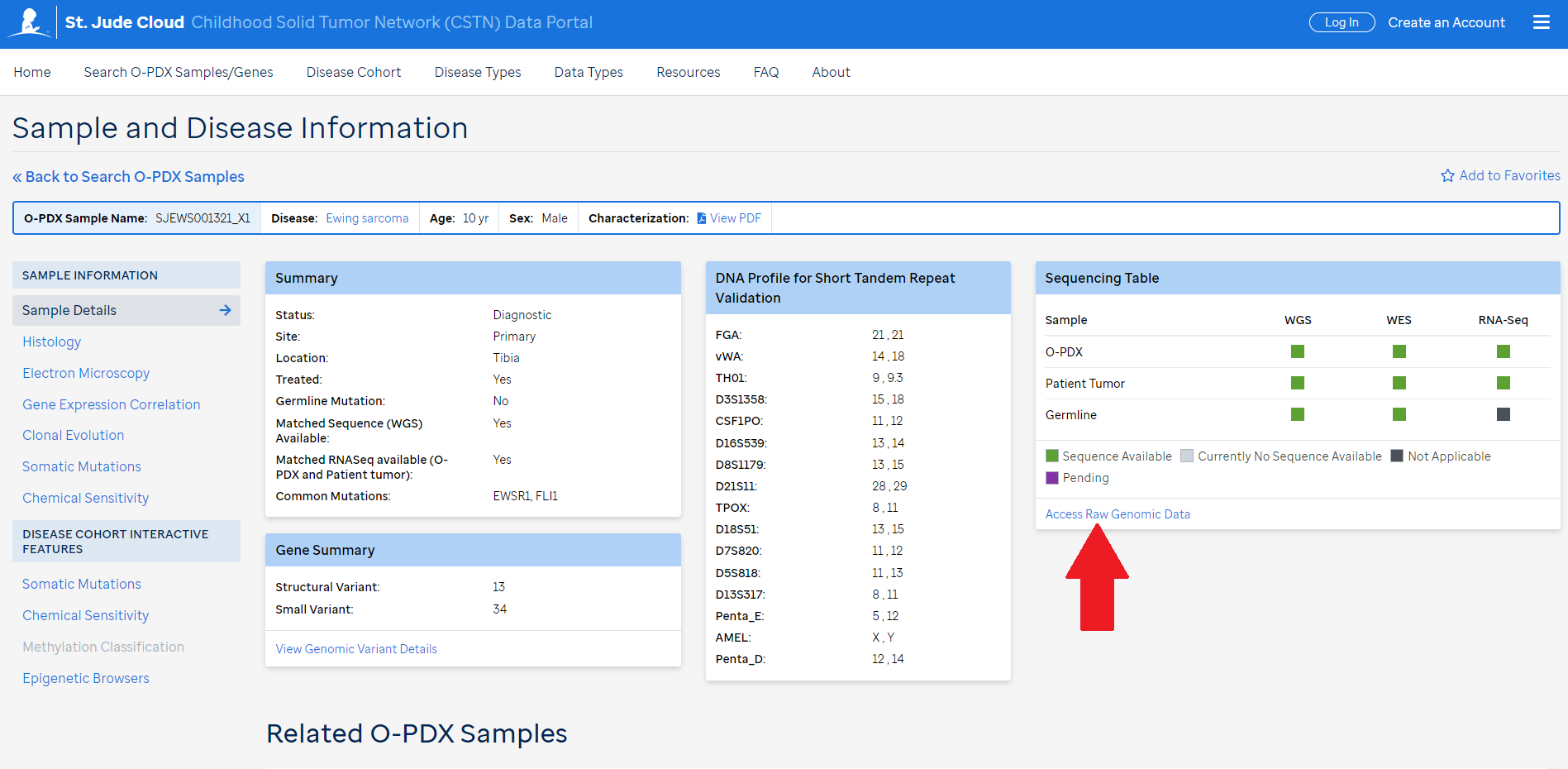The image size is (1568, 769).
Task: Click the O-PDX RNA-Seq green square
Action: pyautogui.click(x=1504, y=351)
